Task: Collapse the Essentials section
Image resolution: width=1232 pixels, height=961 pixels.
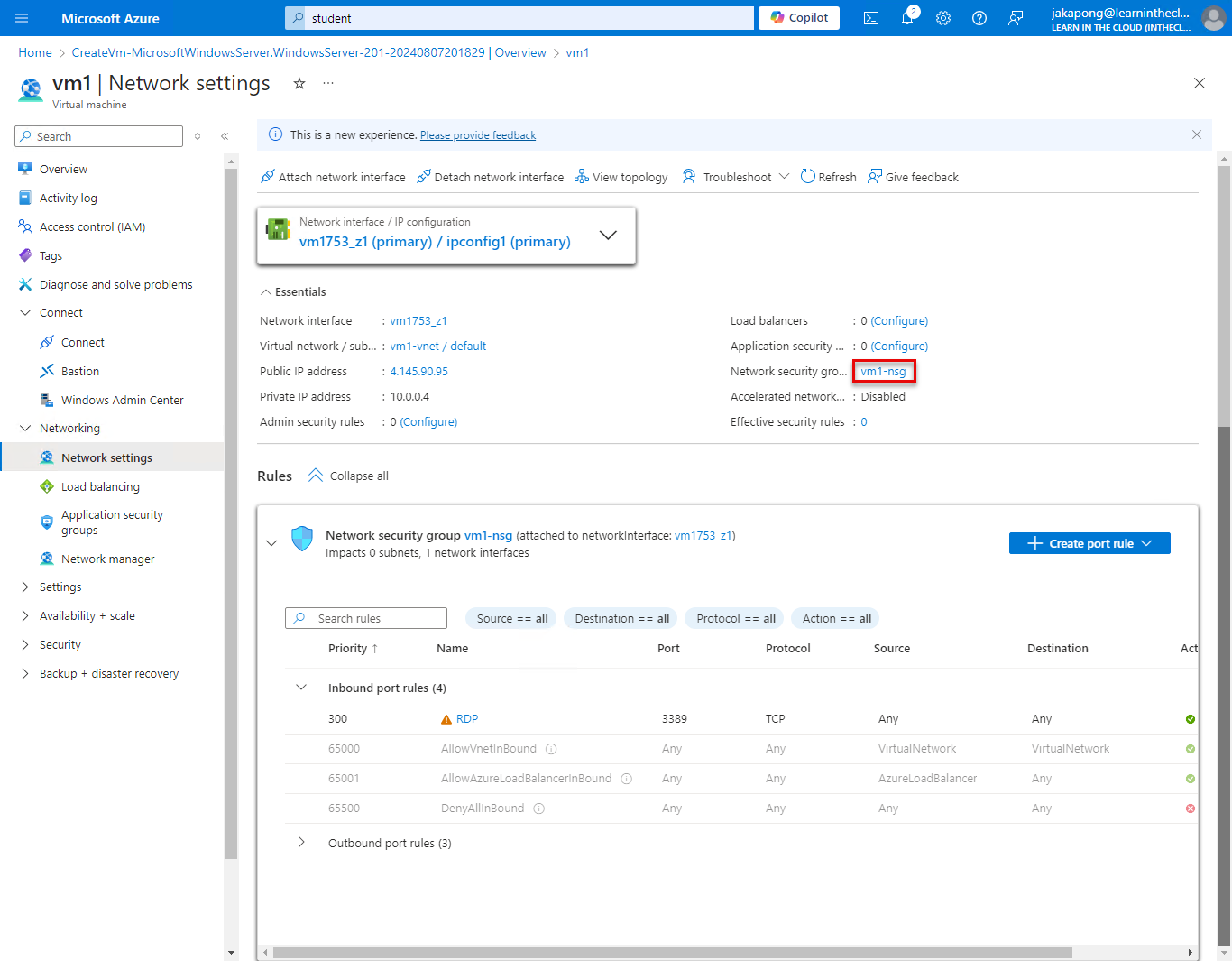Action: (x=293, y=292)
